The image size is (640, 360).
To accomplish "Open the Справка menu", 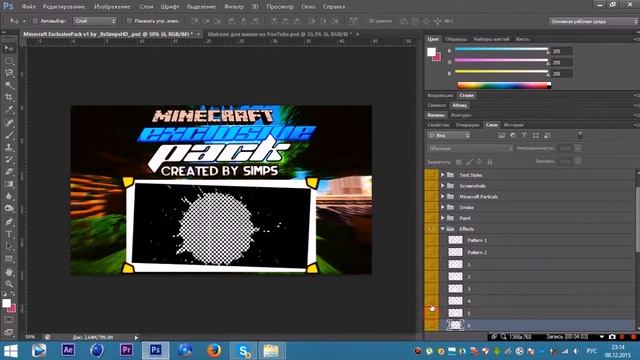I will pyautogui.click(x=334, y=7).
